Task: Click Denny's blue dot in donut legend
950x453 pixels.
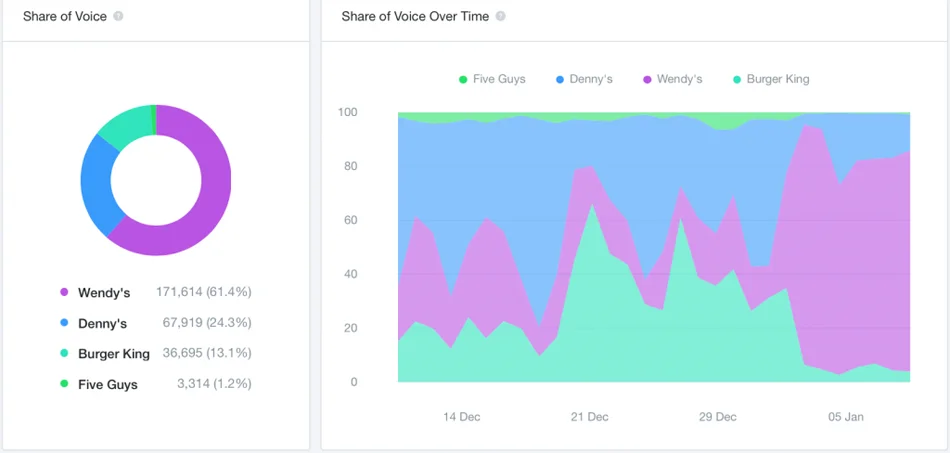Action: (x=64, y=323)
